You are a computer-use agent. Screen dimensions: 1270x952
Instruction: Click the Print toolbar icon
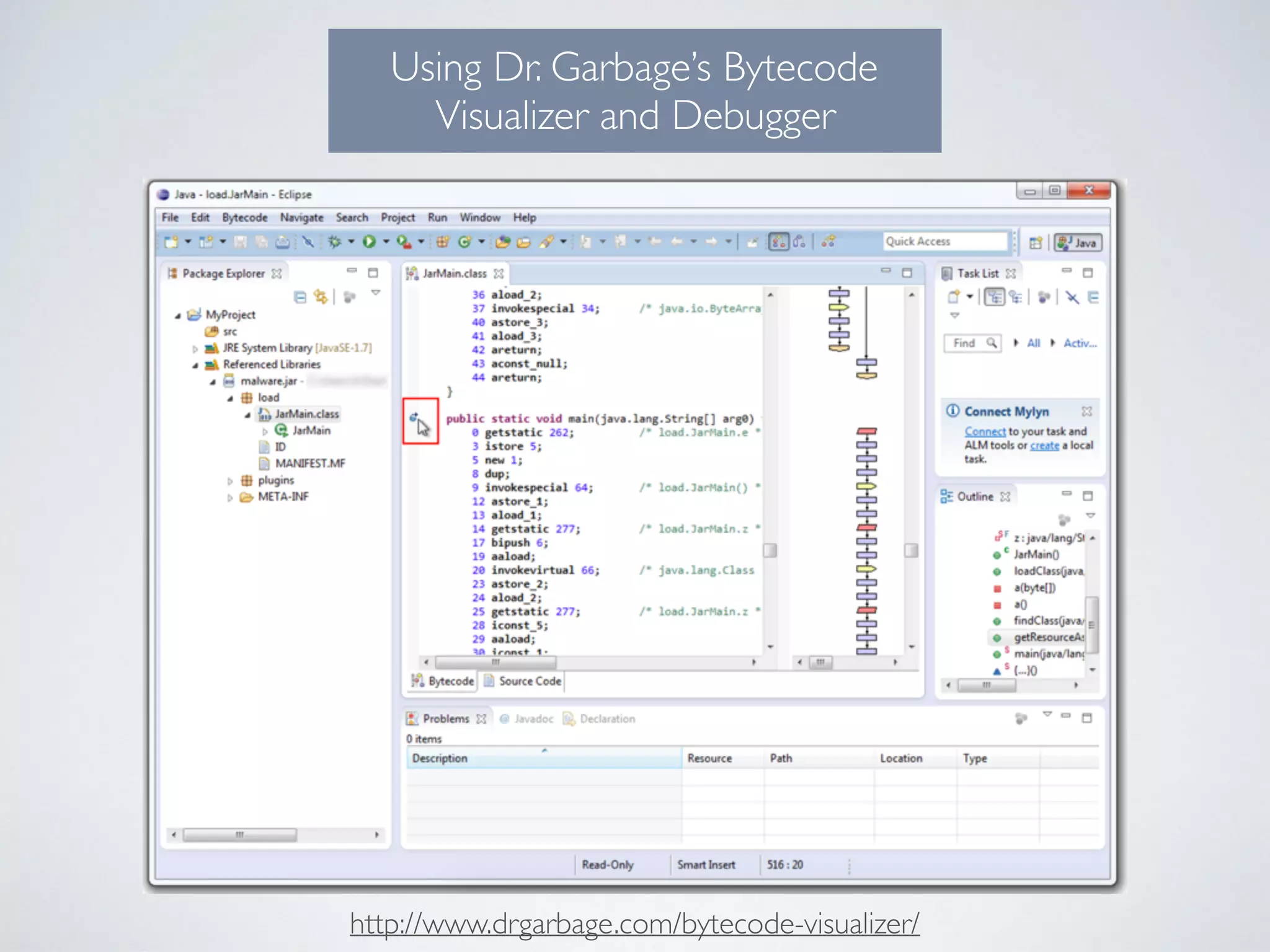[x=282, y=242]
